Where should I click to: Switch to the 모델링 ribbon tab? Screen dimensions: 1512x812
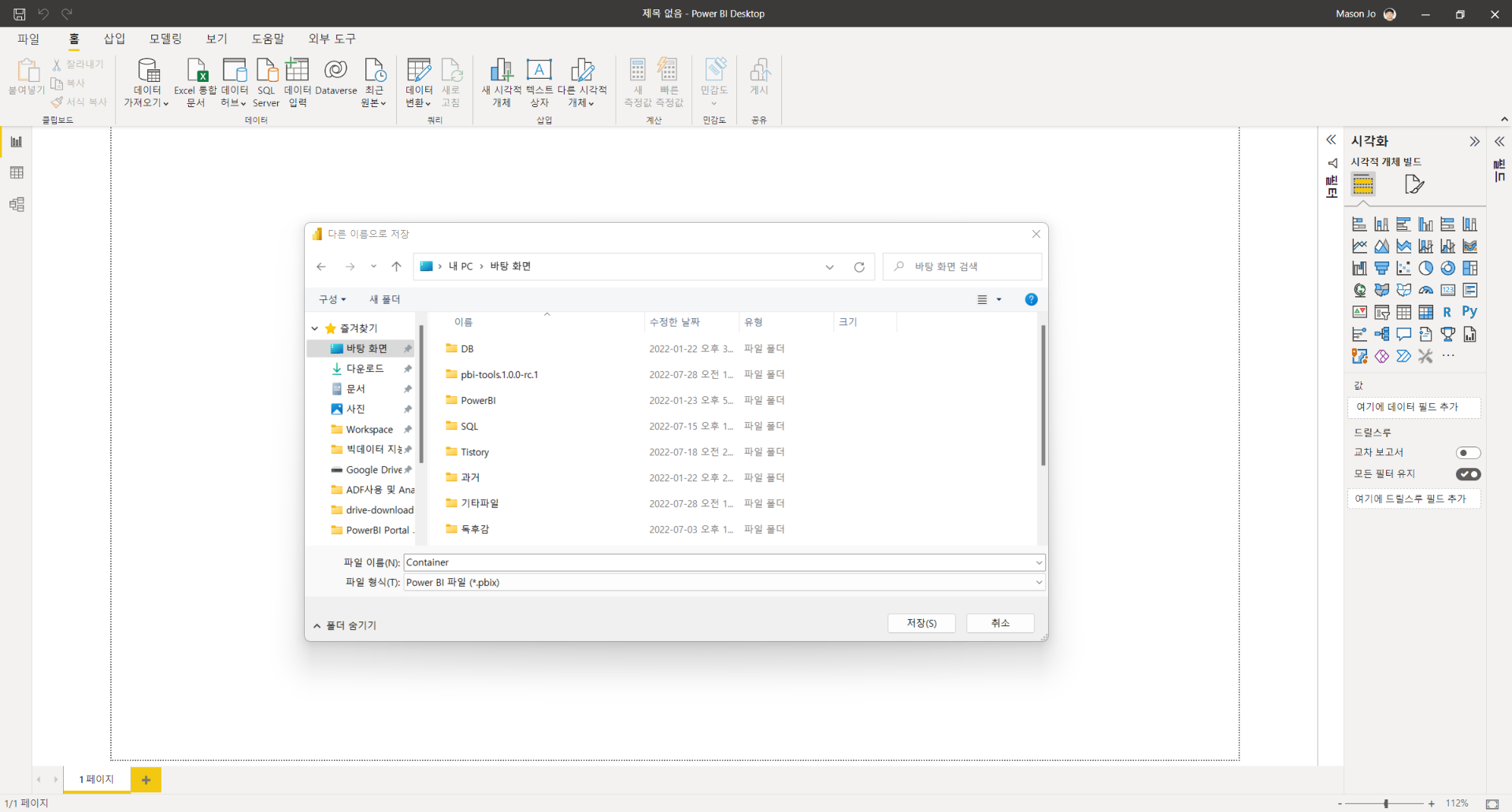[165, 39]
